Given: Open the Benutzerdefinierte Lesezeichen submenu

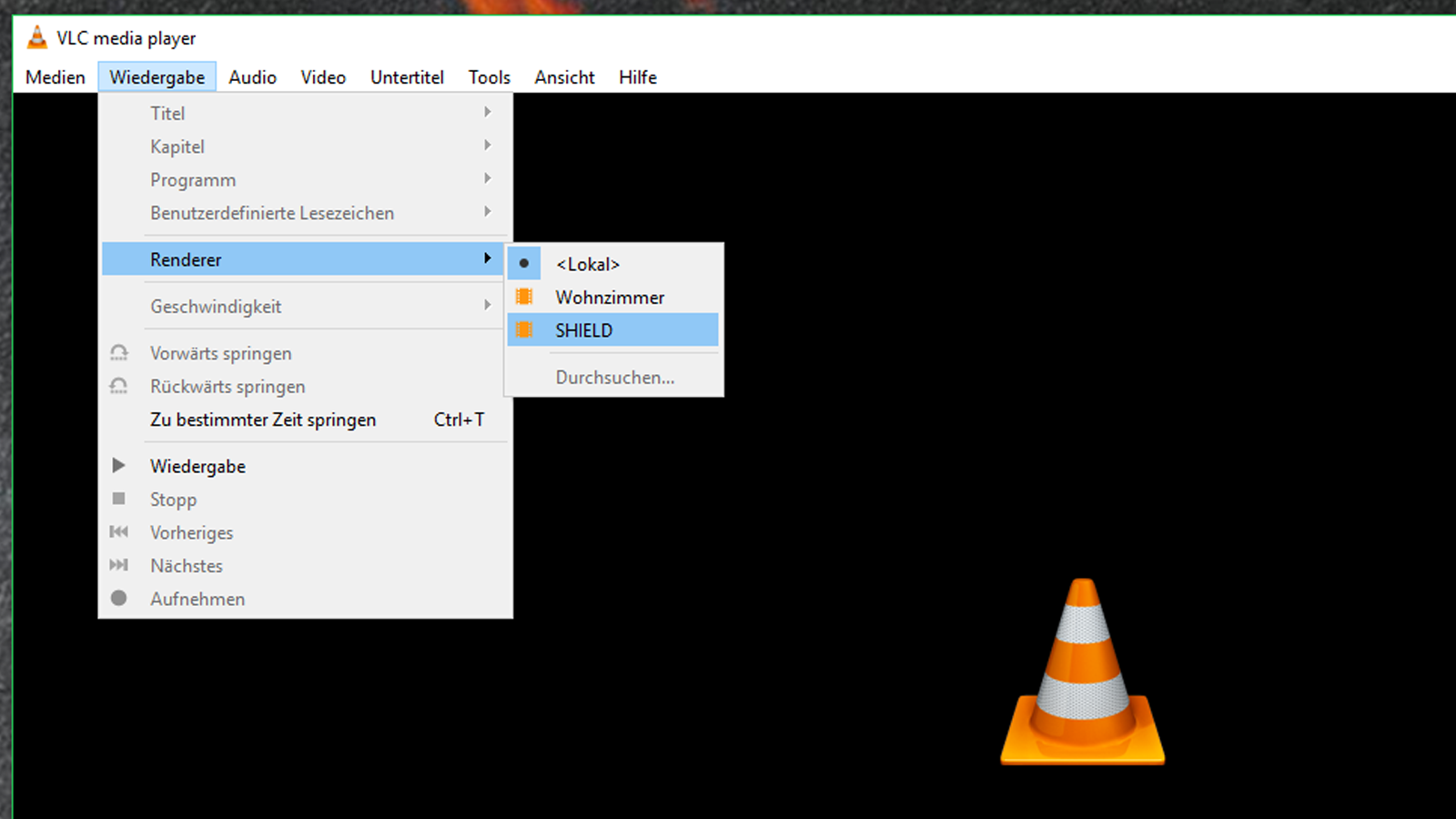Looking at the screenshot, I should 272,213.
